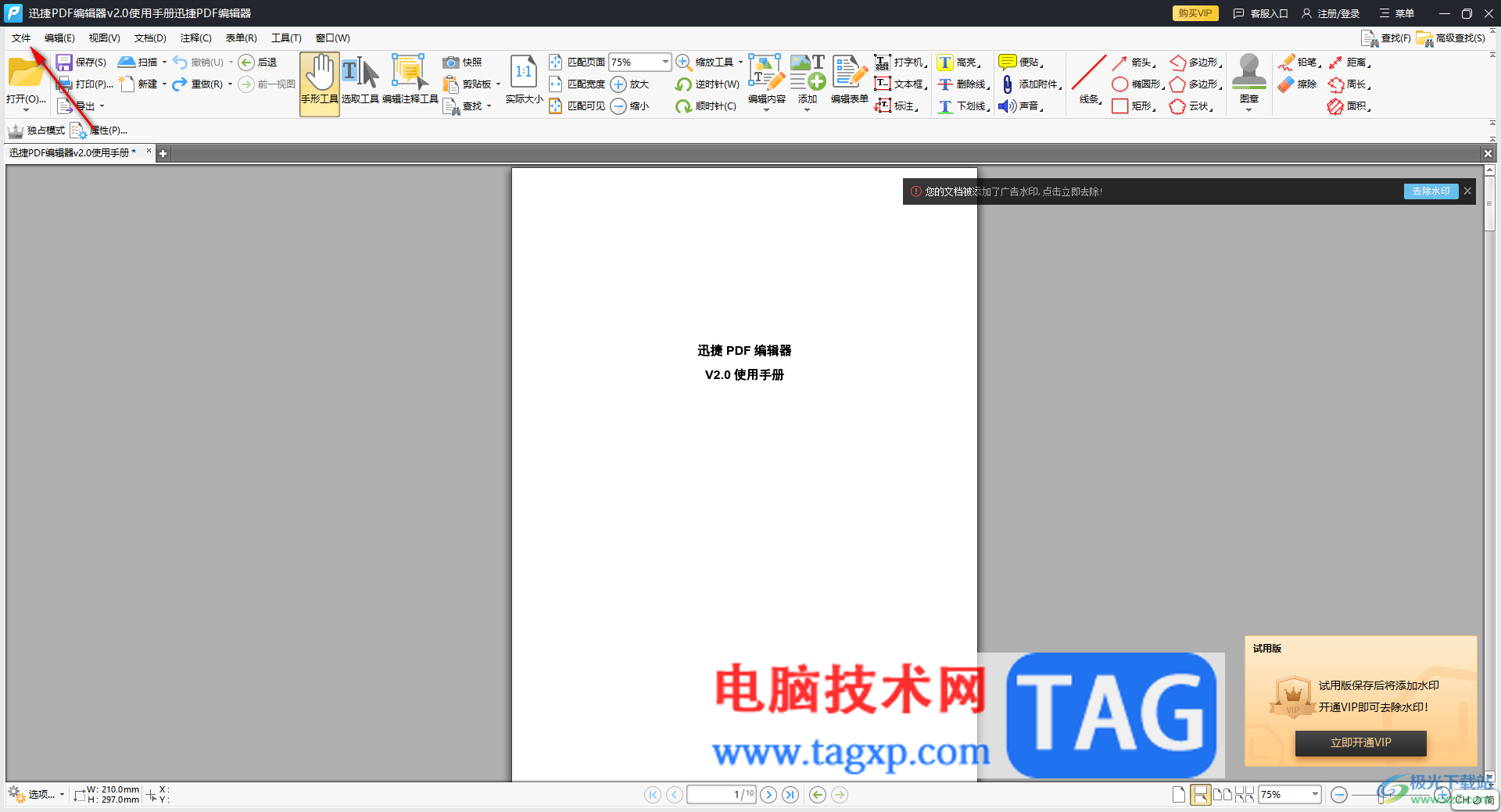Enable single page layout view
This screenshot has height=812, width=1501.
pos(1179,795)
